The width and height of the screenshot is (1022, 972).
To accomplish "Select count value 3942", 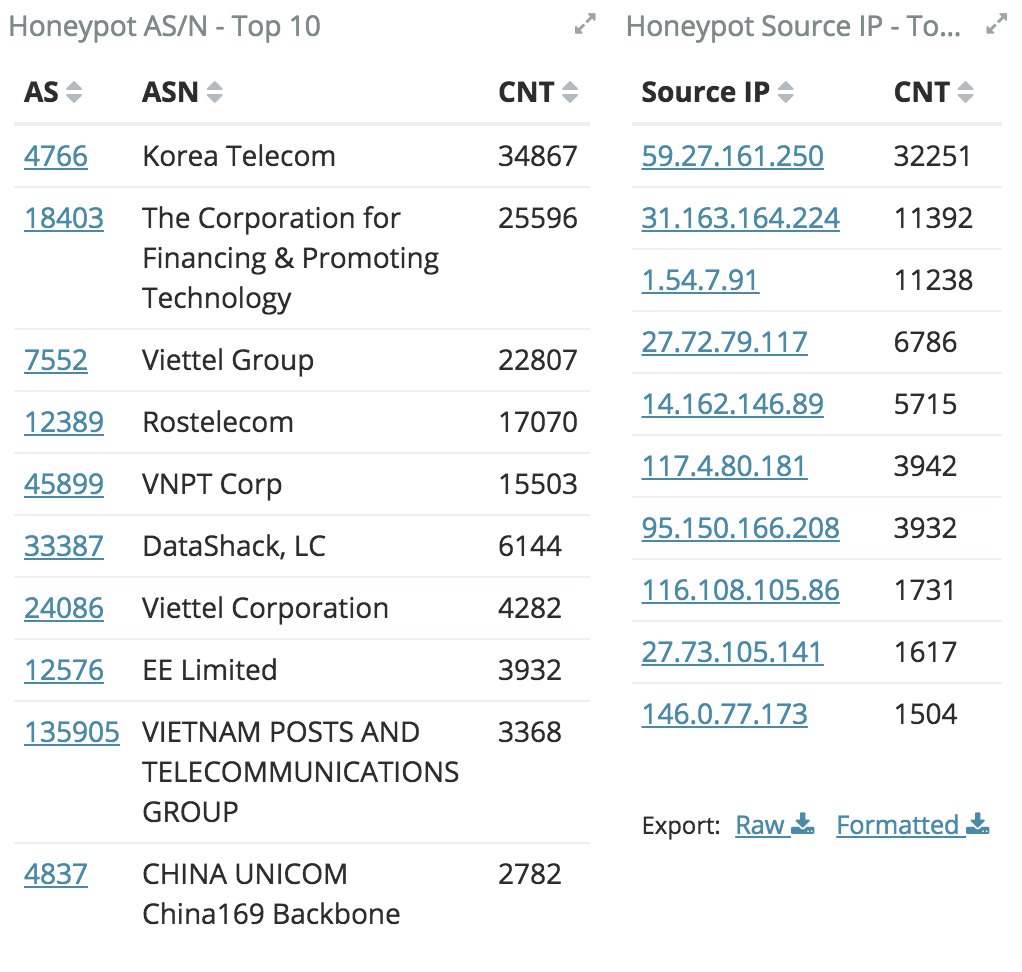I will [925, 466].
